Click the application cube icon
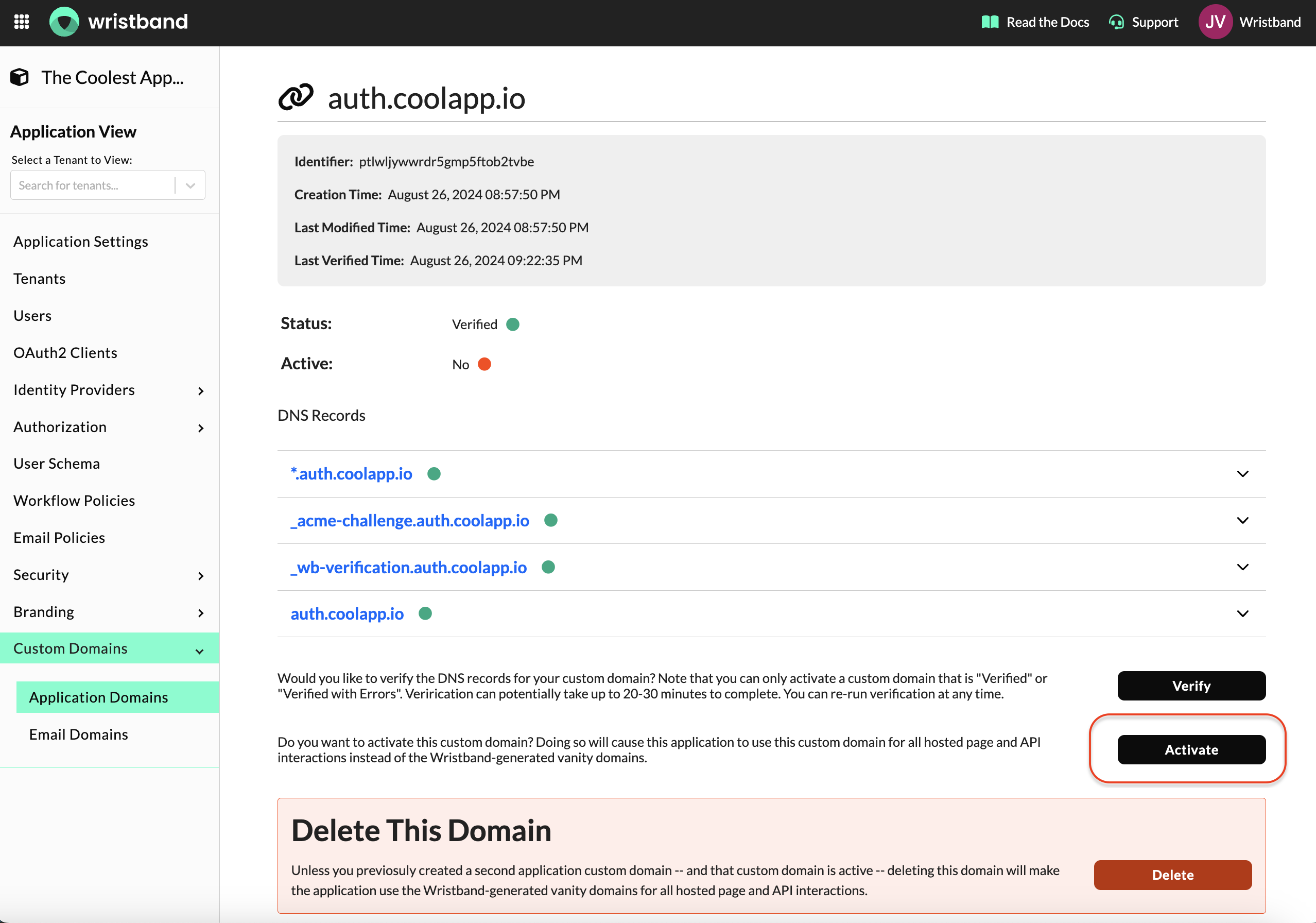Viewport: 1316px width, 923px height. pyautogui.click(x=20, y=77)
